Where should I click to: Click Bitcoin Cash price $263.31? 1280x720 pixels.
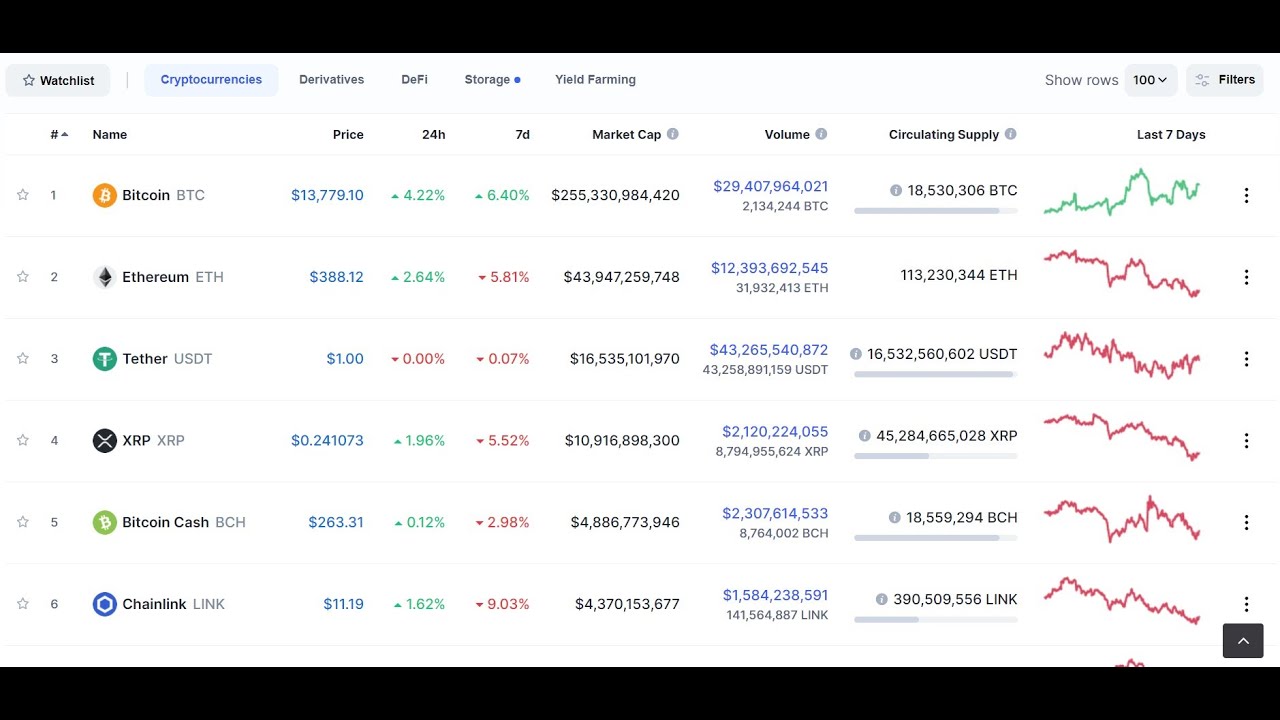(336, 522)
